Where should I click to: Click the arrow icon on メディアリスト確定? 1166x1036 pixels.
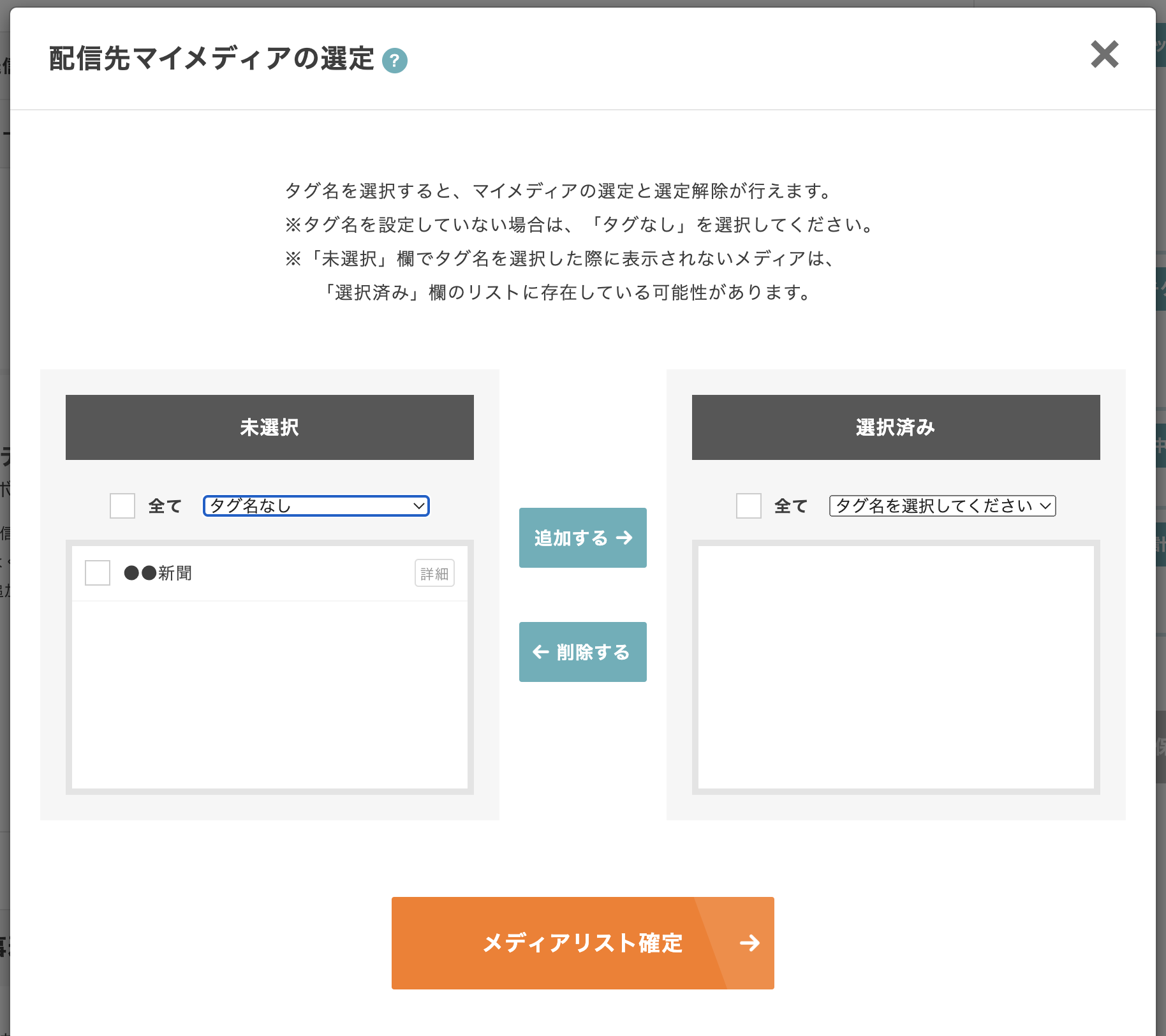tap(749, 943)
